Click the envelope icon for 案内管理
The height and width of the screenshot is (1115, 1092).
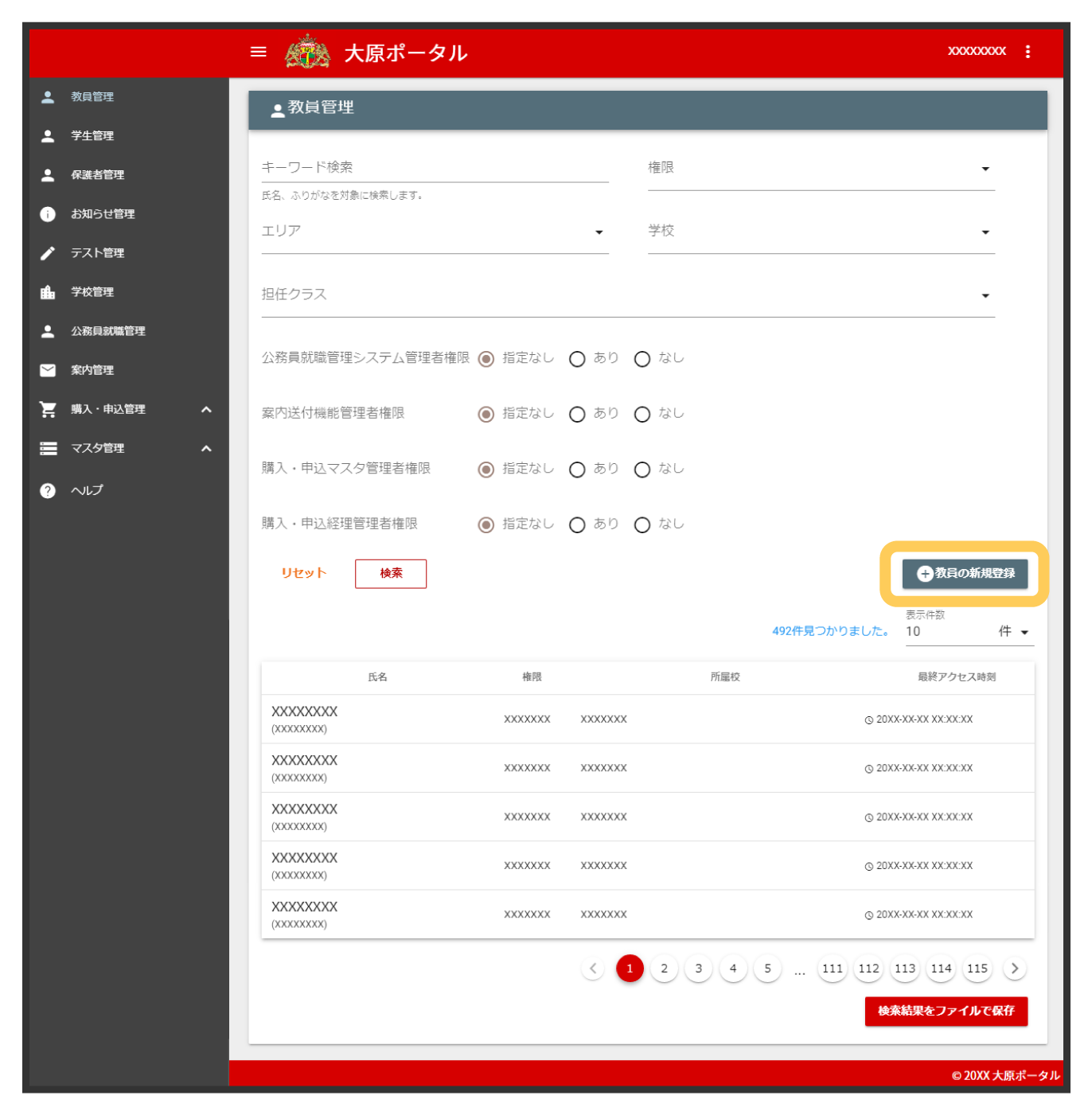coord(48,370)
